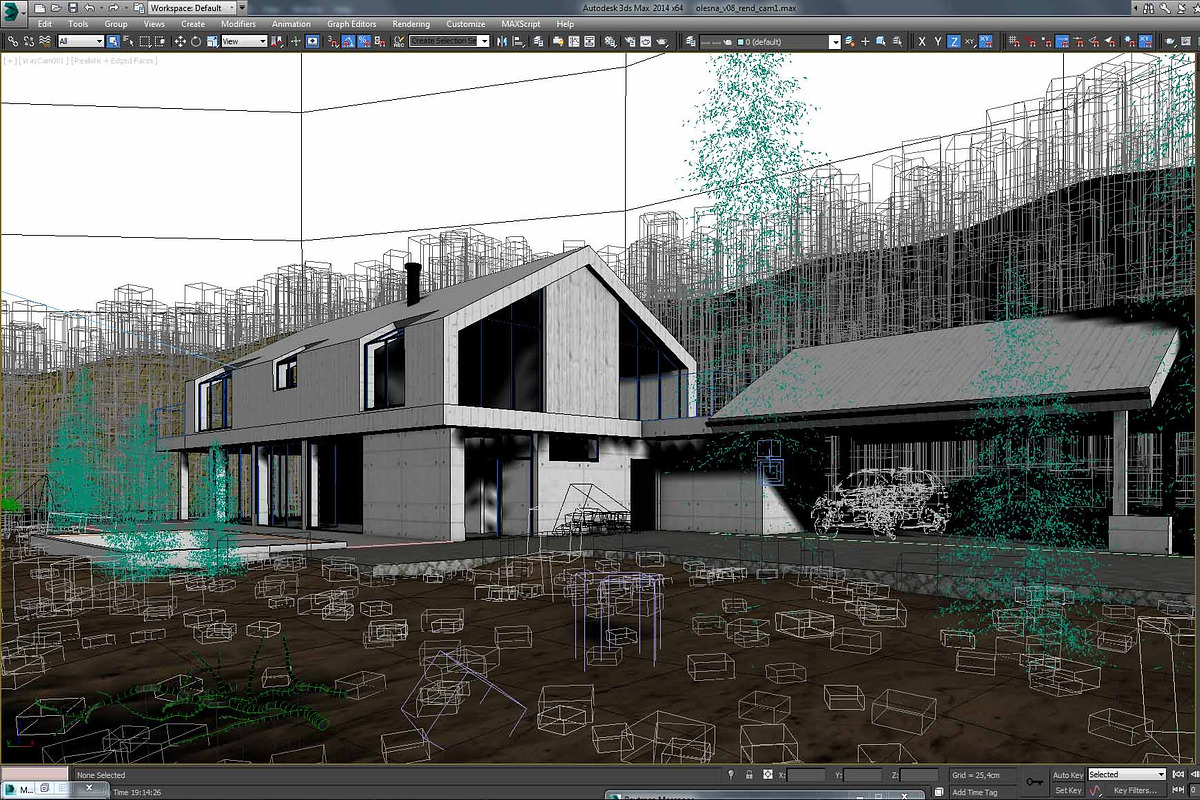
Task: Click the Add Time Tag field
Action: click(973, 792)
